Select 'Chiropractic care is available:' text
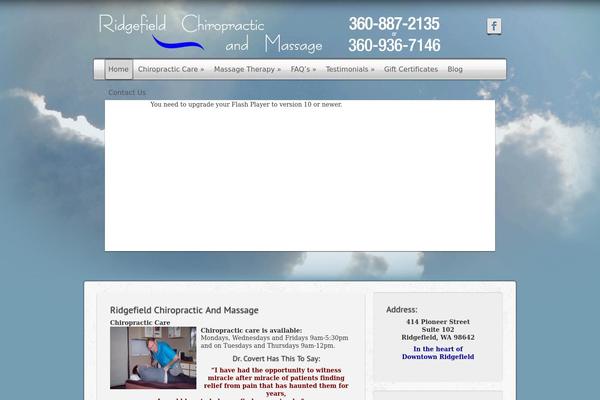The width and height of the screenshot is (600, 400). 251,330
